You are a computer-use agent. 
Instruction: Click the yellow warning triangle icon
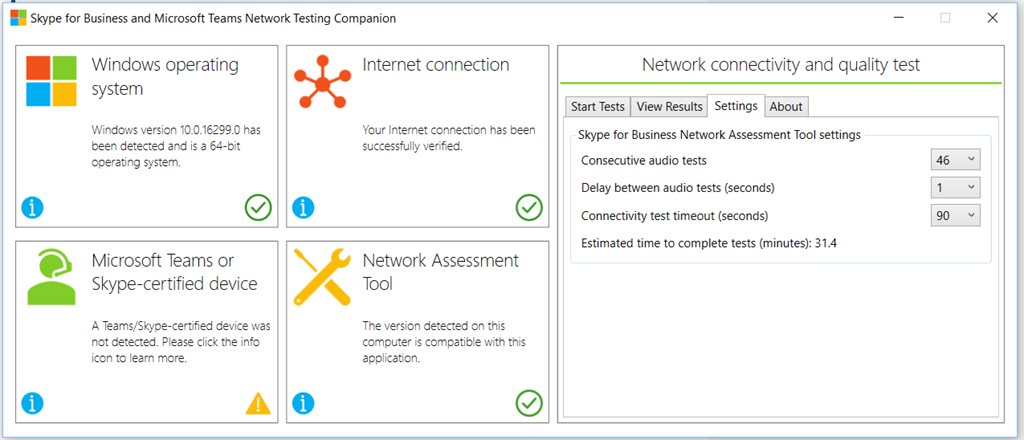pos(258,403)
